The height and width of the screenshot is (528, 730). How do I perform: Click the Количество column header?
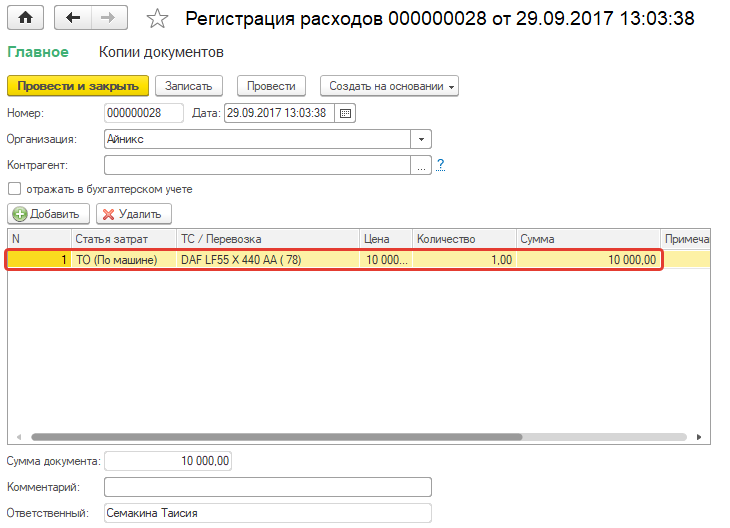[x=464, y=239]
